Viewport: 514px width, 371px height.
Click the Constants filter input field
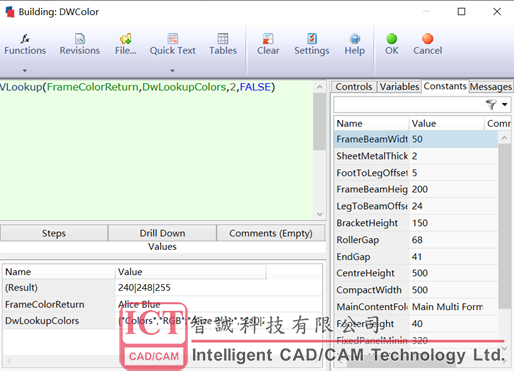tap(408, 105)
